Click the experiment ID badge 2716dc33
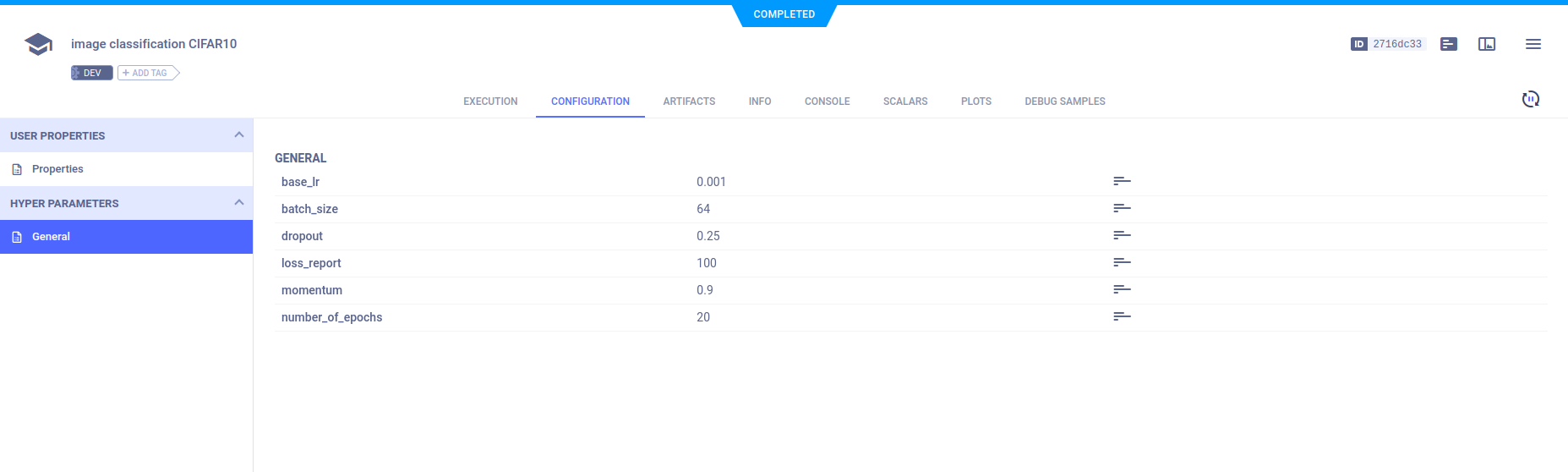The height and width of the screenshot is (472, 1568). pos(1388,44)
